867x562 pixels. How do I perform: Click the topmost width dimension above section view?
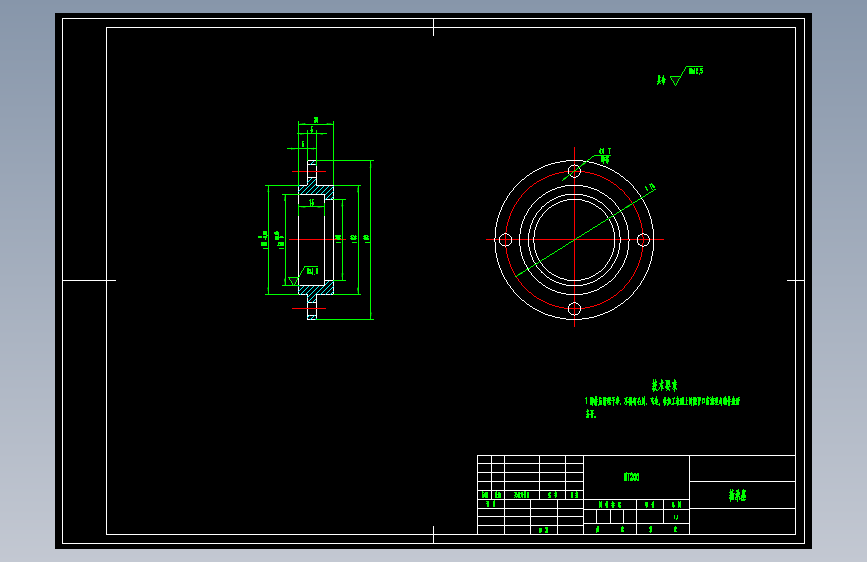(316, 119)
